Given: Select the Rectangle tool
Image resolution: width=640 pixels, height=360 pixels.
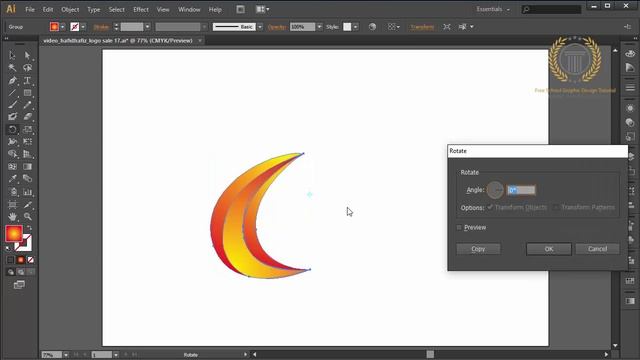Looking at the screenshot, I should point(27,93).
